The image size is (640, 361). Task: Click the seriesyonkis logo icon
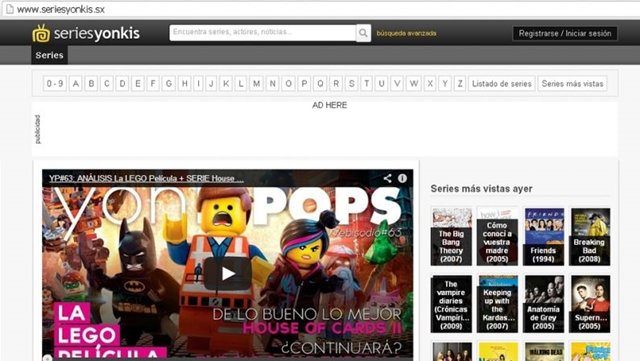point(41,33)
